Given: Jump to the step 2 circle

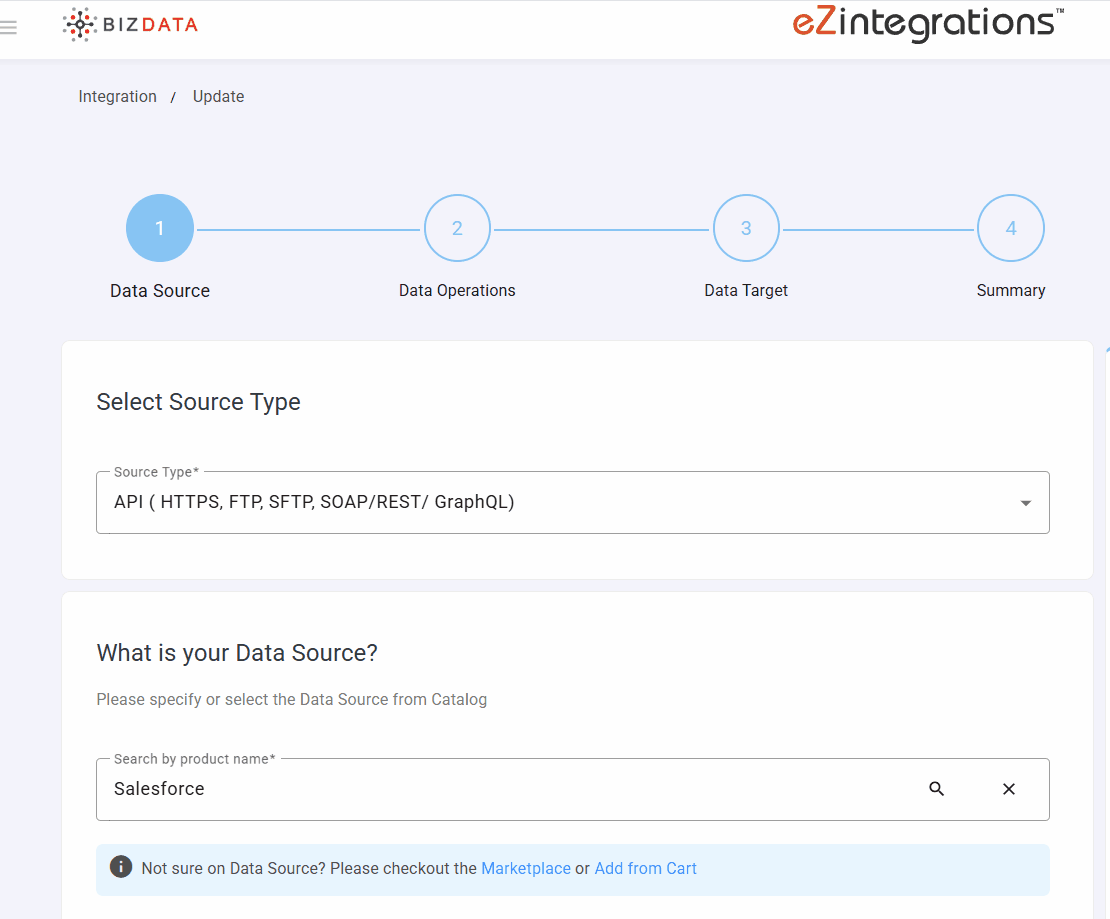Looking at the screenshot, I should click(457, 228).
